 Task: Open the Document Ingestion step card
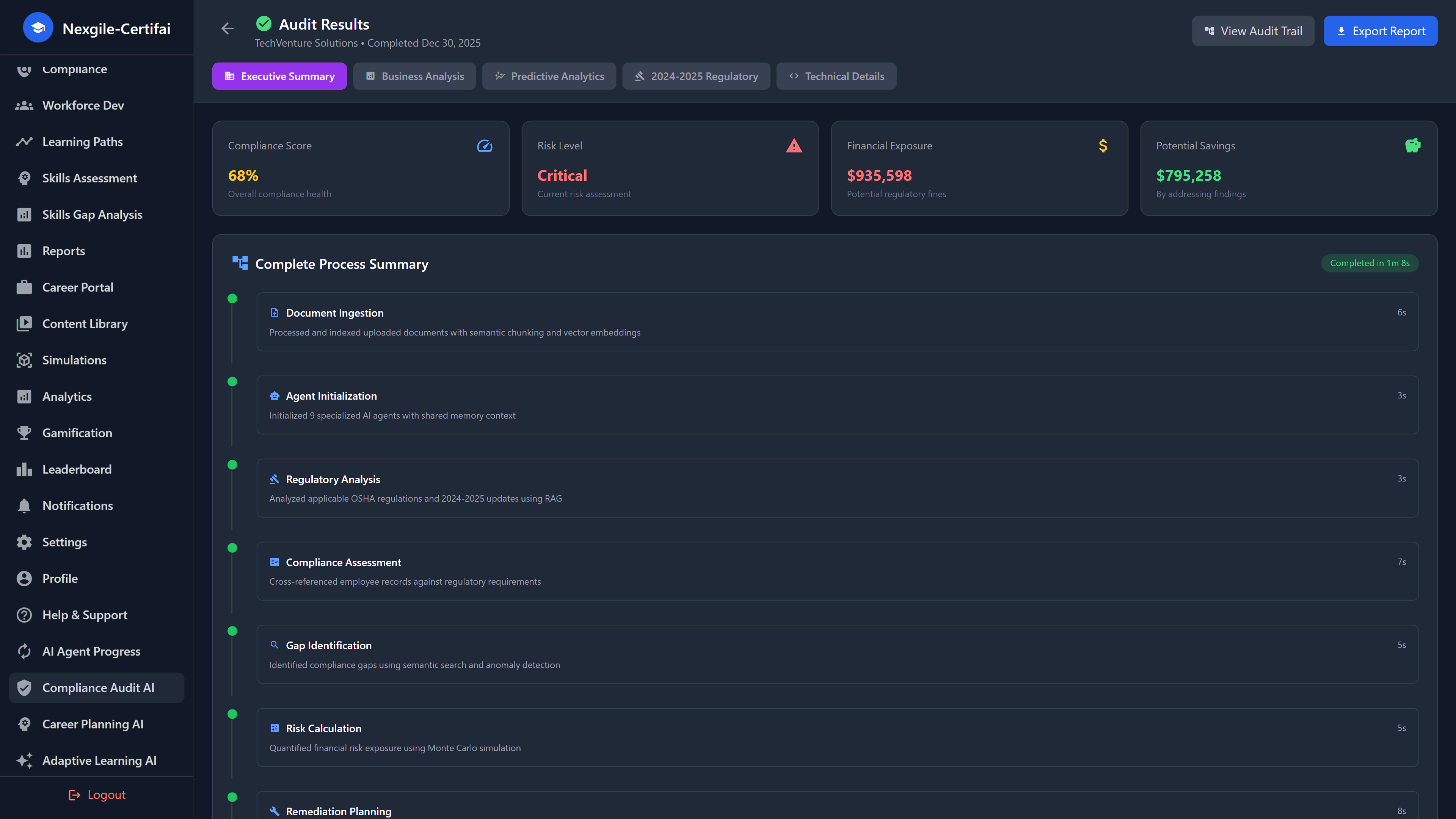point(837,322)
